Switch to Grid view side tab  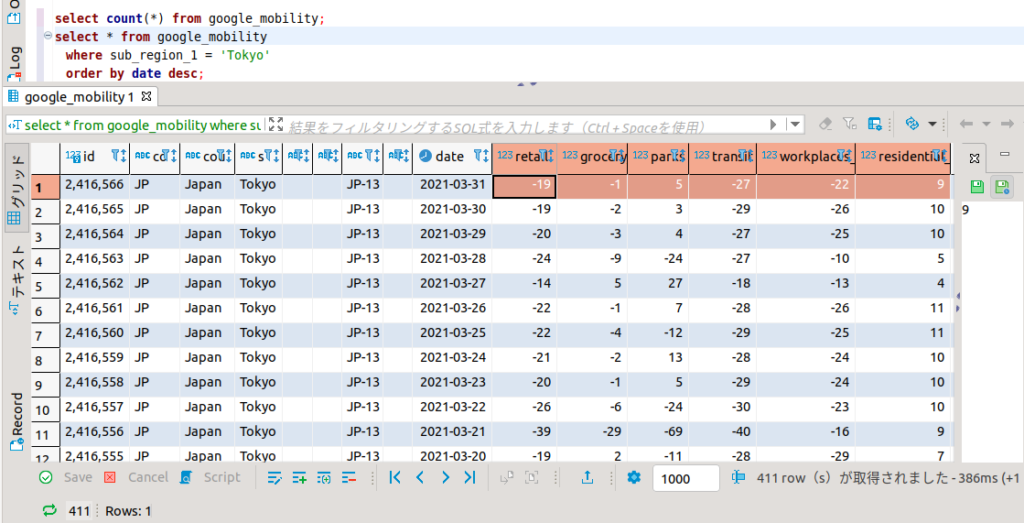[16, 187]
